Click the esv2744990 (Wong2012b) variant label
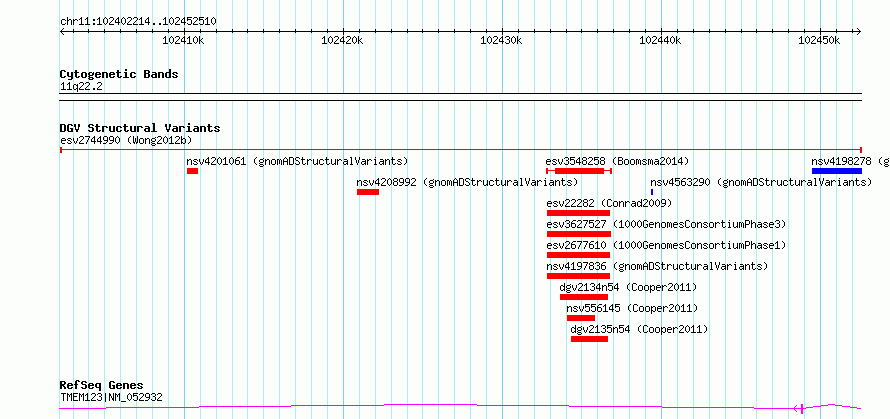Viewport: 890px width, 419px height. 128,140
